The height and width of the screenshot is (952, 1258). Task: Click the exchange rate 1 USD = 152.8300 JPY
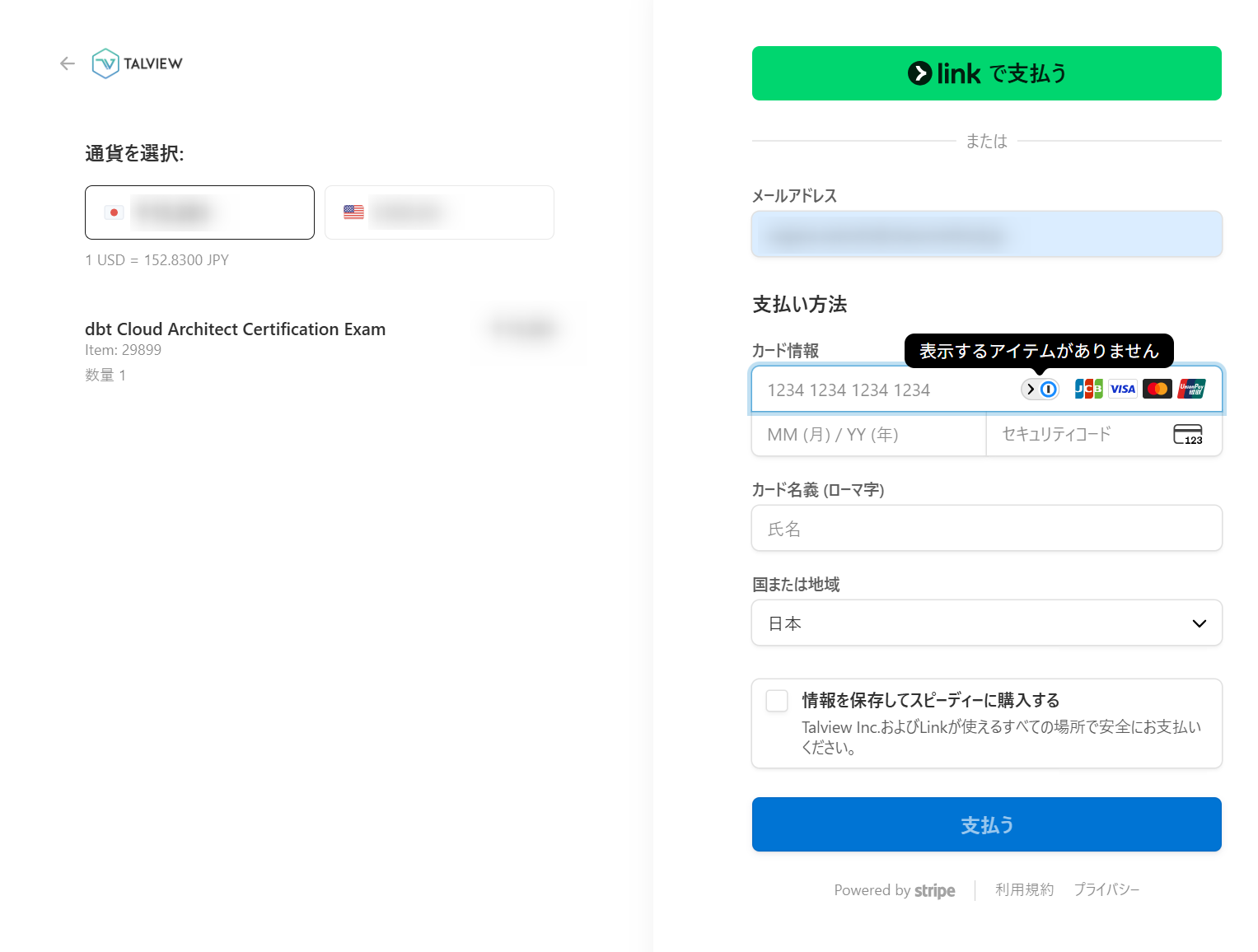[157, 260]
